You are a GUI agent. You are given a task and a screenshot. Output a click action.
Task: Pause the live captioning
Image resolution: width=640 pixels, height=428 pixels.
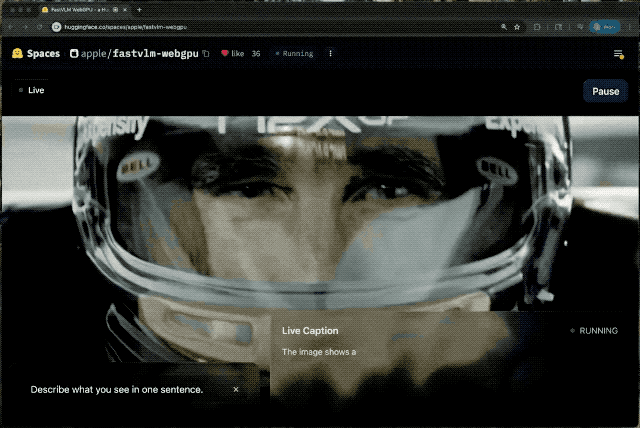pyautogui.click(x=605, y=91)
